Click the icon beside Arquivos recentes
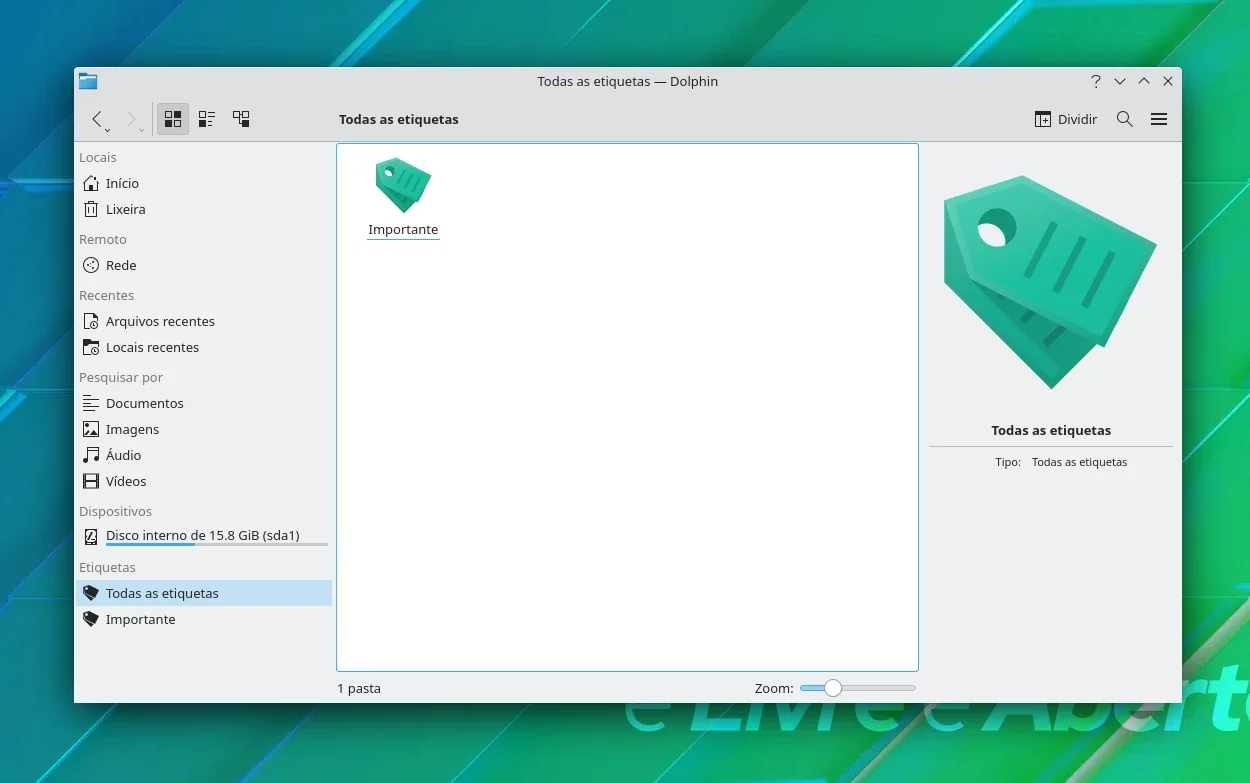Viewport: 1250px width, 783px height. (x=91, y=321)
